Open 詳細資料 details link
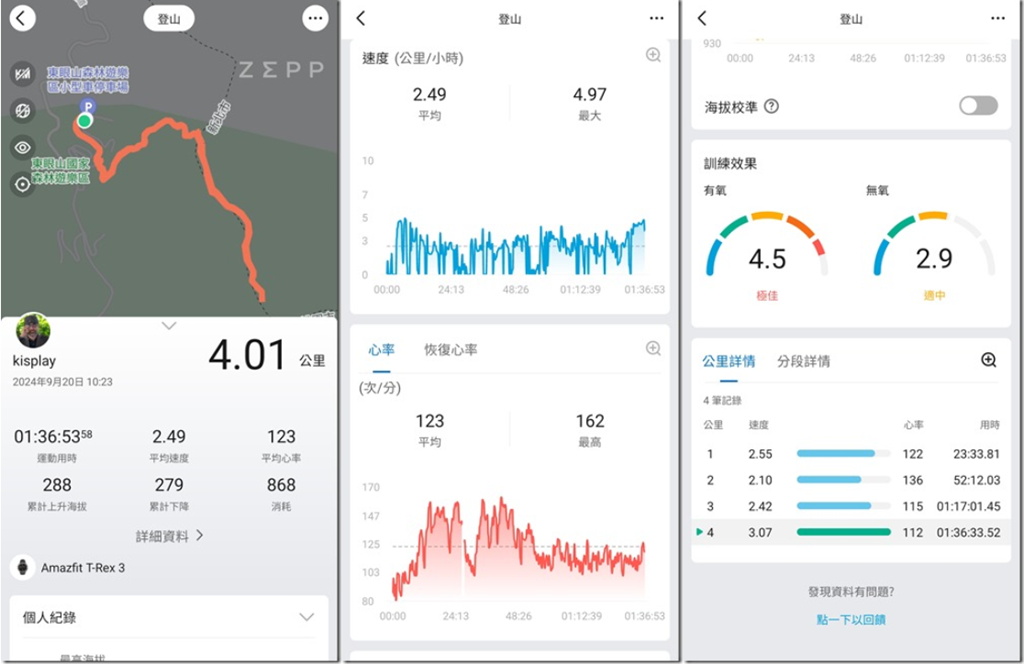Viewport: 1024px width, 664px height. tap(169, 536)
